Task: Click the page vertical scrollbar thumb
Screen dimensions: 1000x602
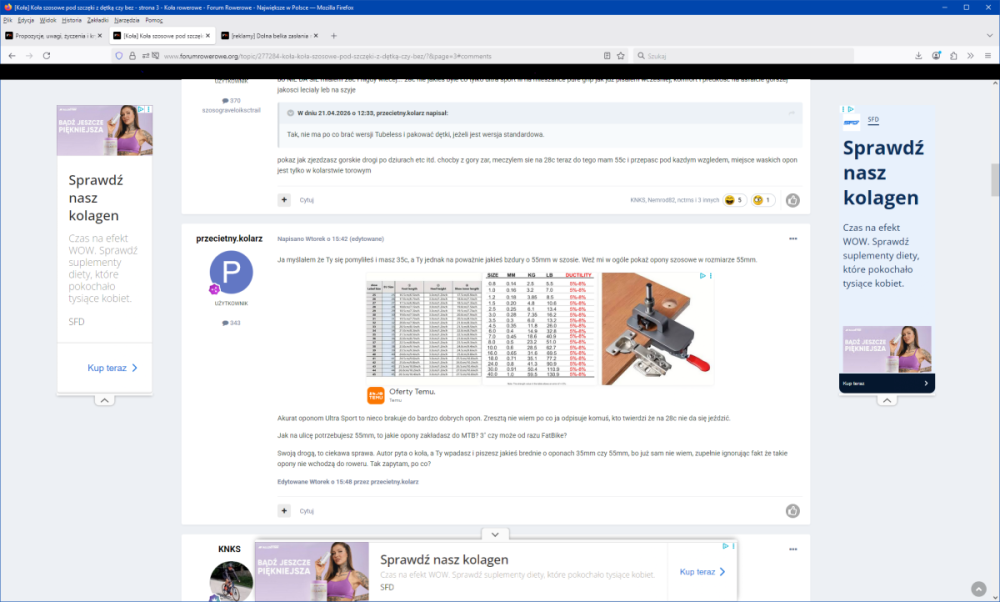Action: (994, 180)
